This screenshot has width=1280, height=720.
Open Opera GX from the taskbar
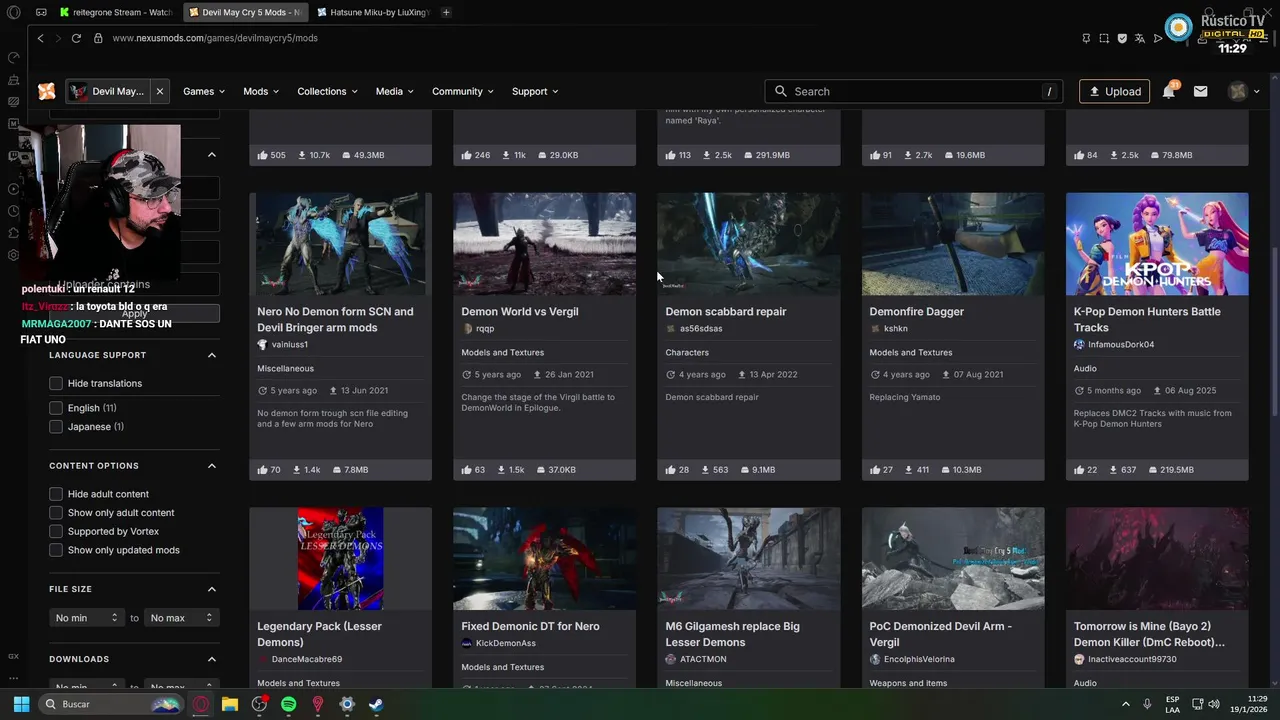(201, 704)
